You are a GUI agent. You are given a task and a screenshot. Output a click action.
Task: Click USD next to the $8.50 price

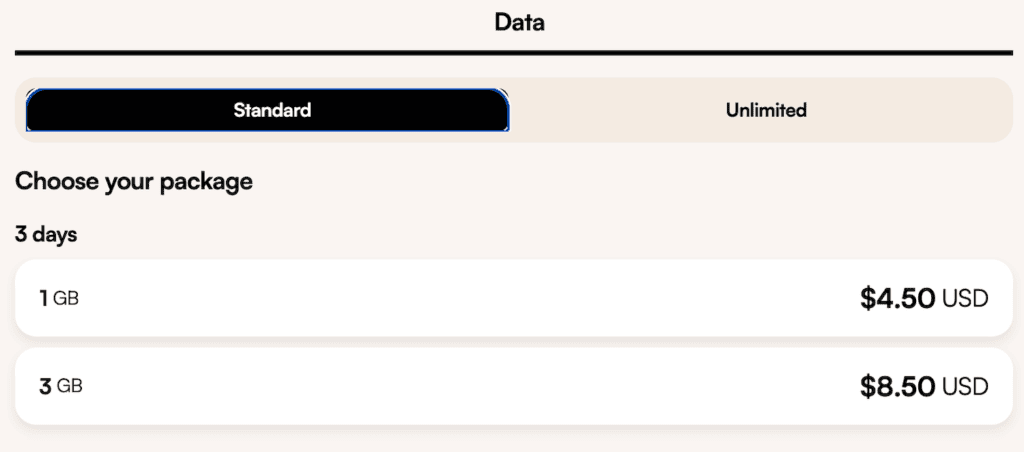(x=965, y=386)
